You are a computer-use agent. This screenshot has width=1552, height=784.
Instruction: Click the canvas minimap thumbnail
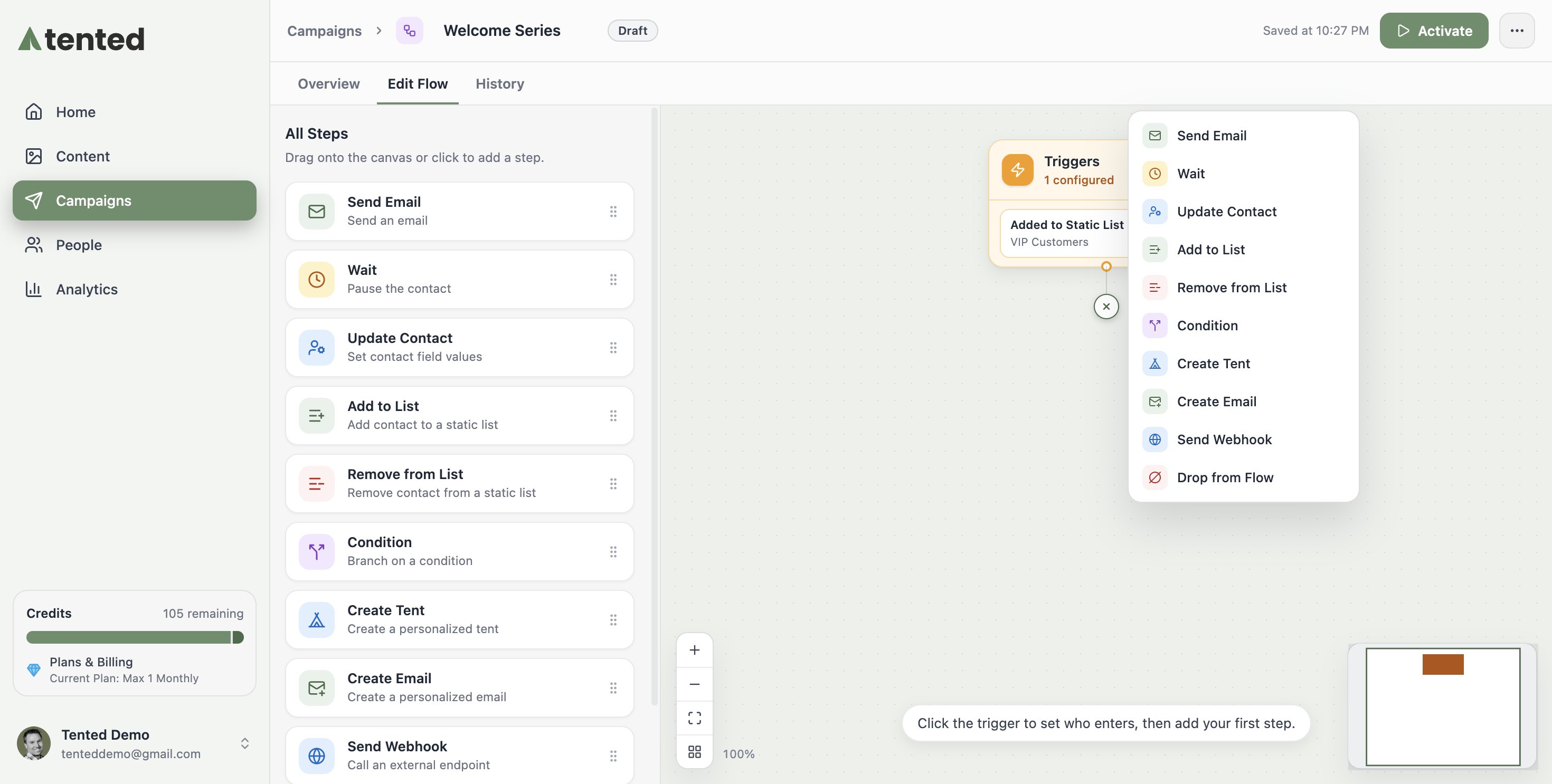click(1442, 707)
